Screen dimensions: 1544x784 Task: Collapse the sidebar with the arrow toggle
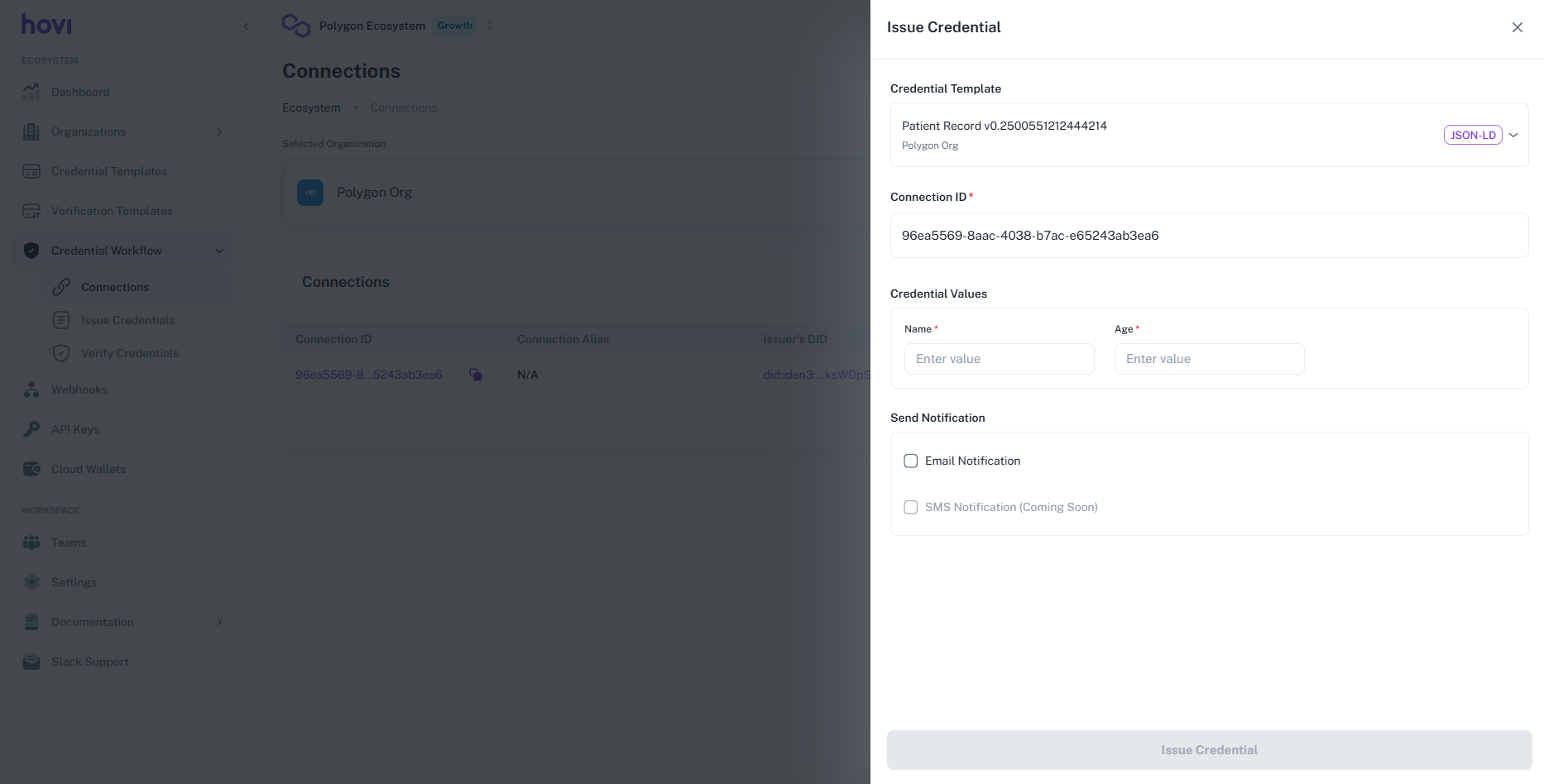pyautogui.click(x=247, y=26)
